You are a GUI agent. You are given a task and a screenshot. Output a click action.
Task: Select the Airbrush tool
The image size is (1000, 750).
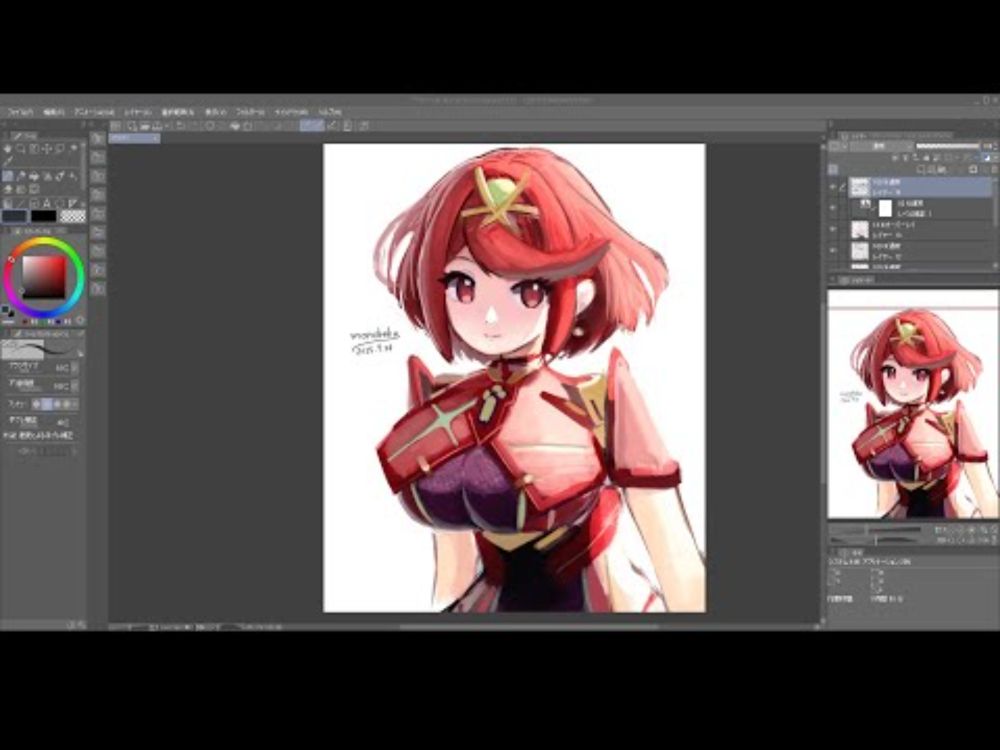[47, 177]
